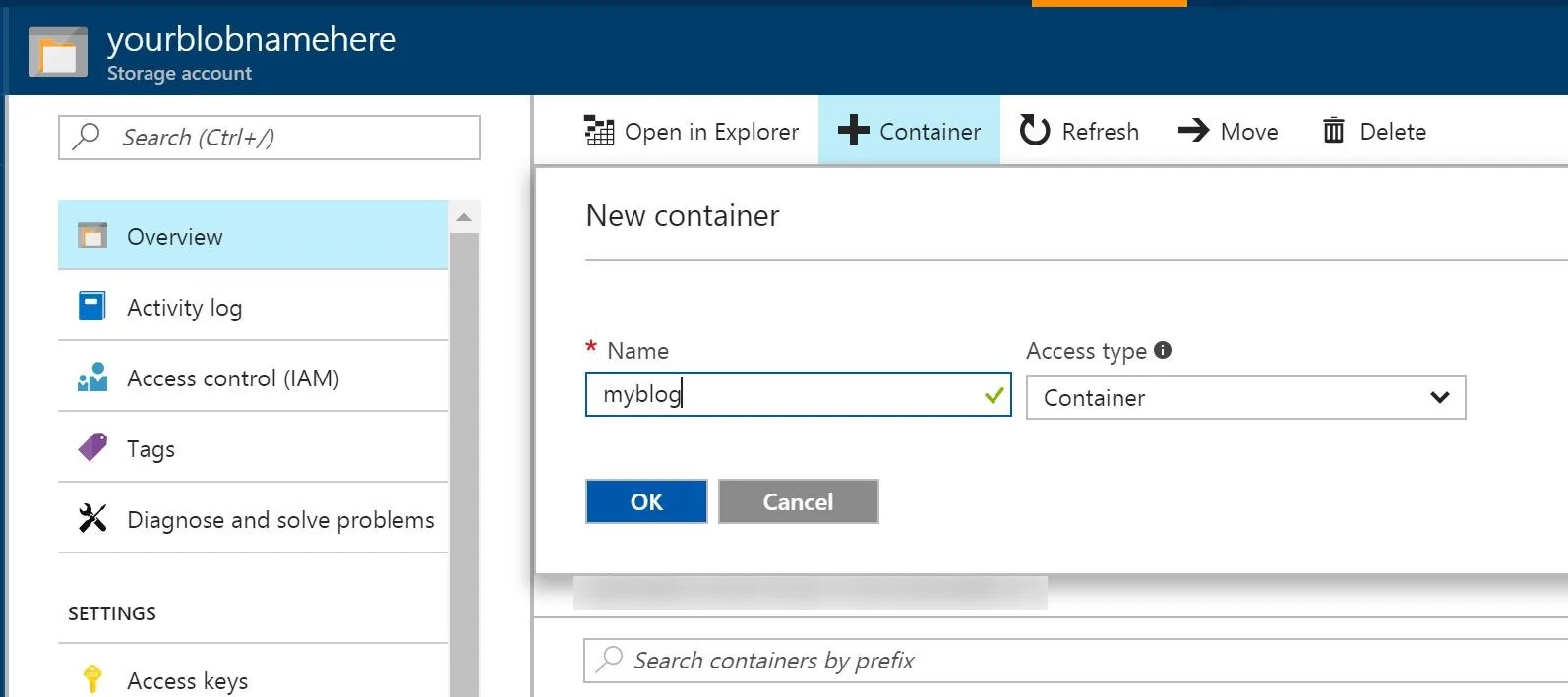Screen dimensions: 1568x697
Task: Click the Delete toolbar label
Action: 1393,131
